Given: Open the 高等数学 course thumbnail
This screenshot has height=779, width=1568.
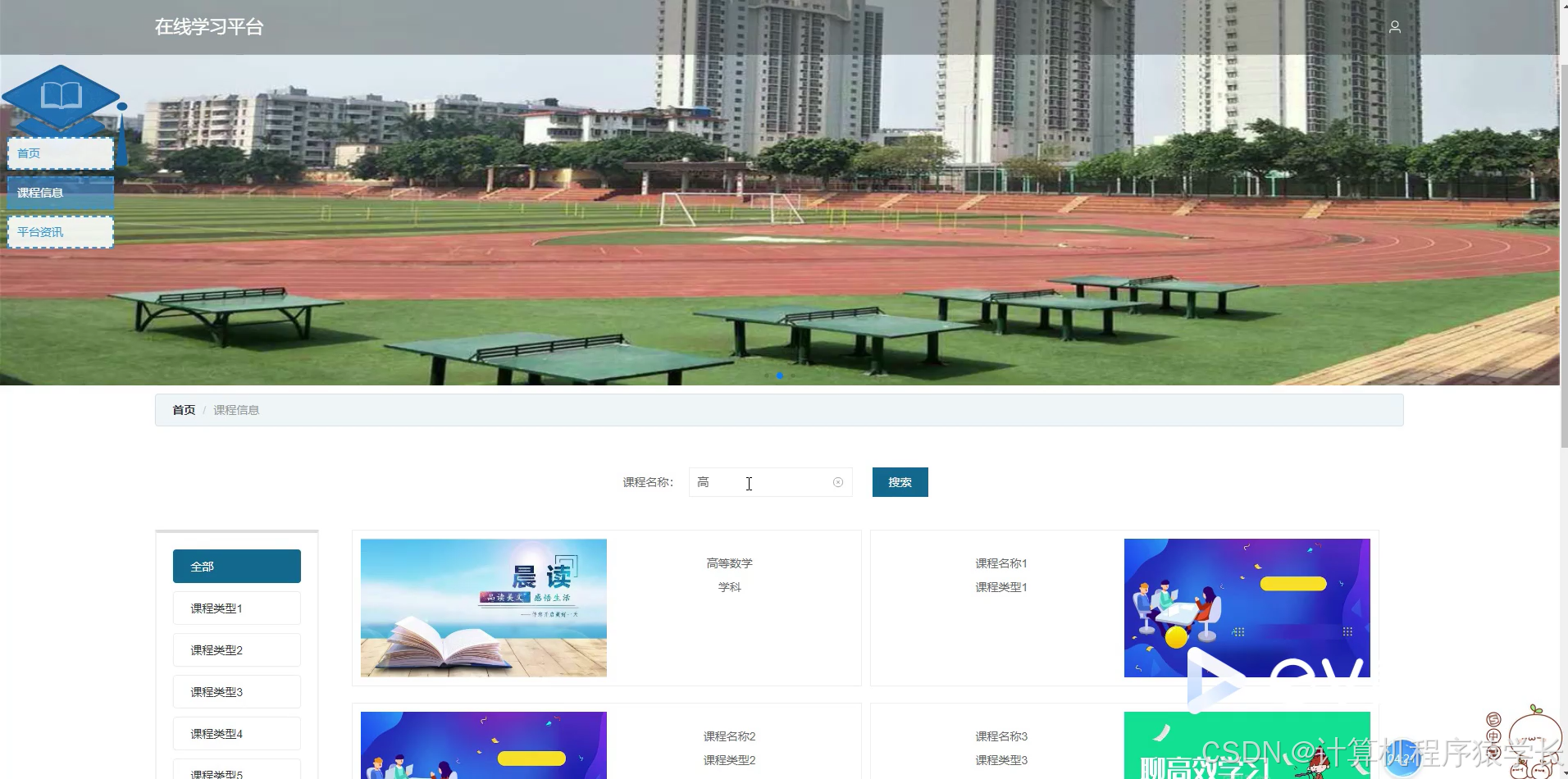Looking at the screenshot, I should coord(483,608).
